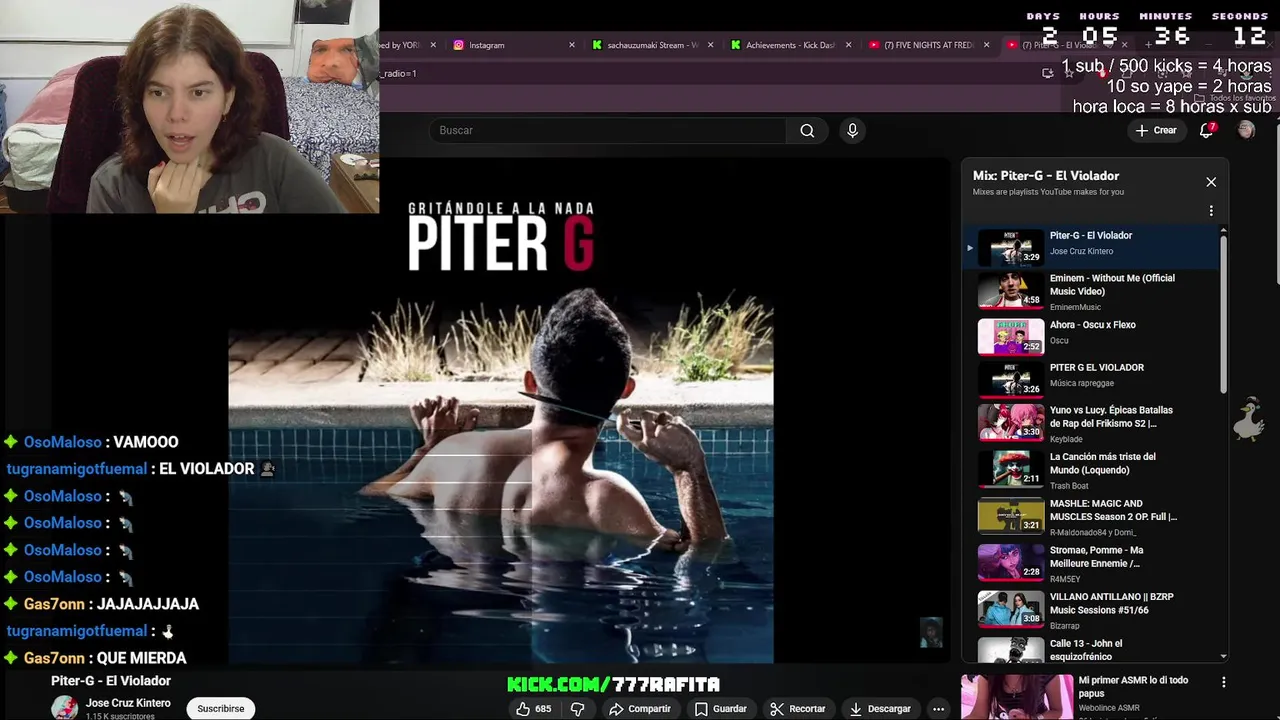Click the Descargar download button
The height and width of the screenshot is (720, 1280).
coord(880,708)
